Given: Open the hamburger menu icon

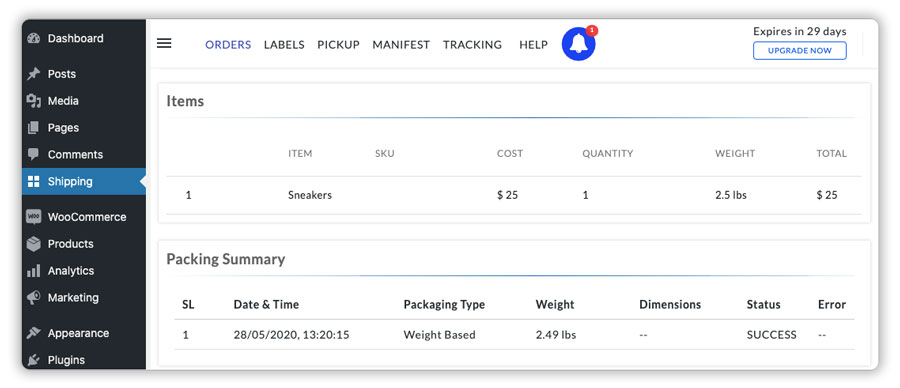Looking at the screenshot, I should coord(164,44).
